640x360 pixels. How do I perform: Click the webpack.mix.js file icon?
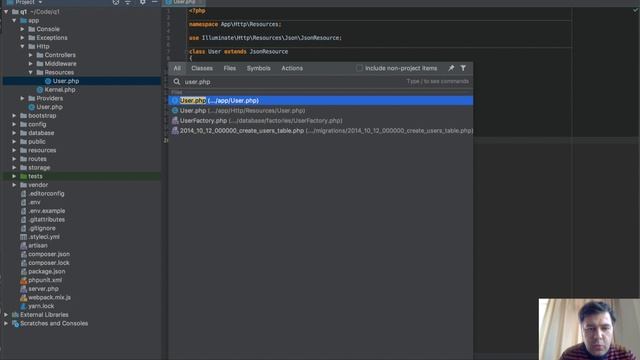[x=23, y=298]
